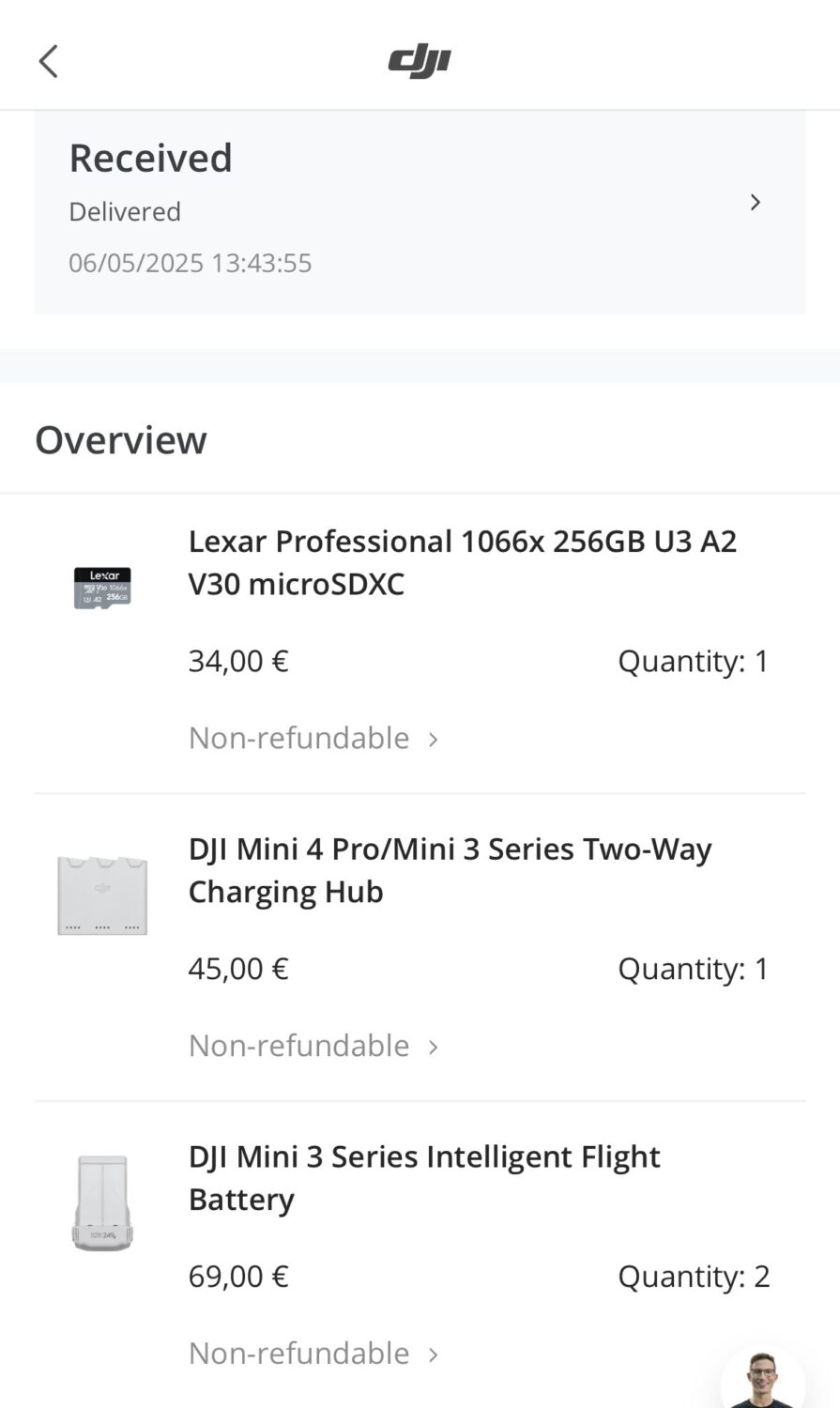Tap Non-refundable text under Lexar card

pos(299,739)
